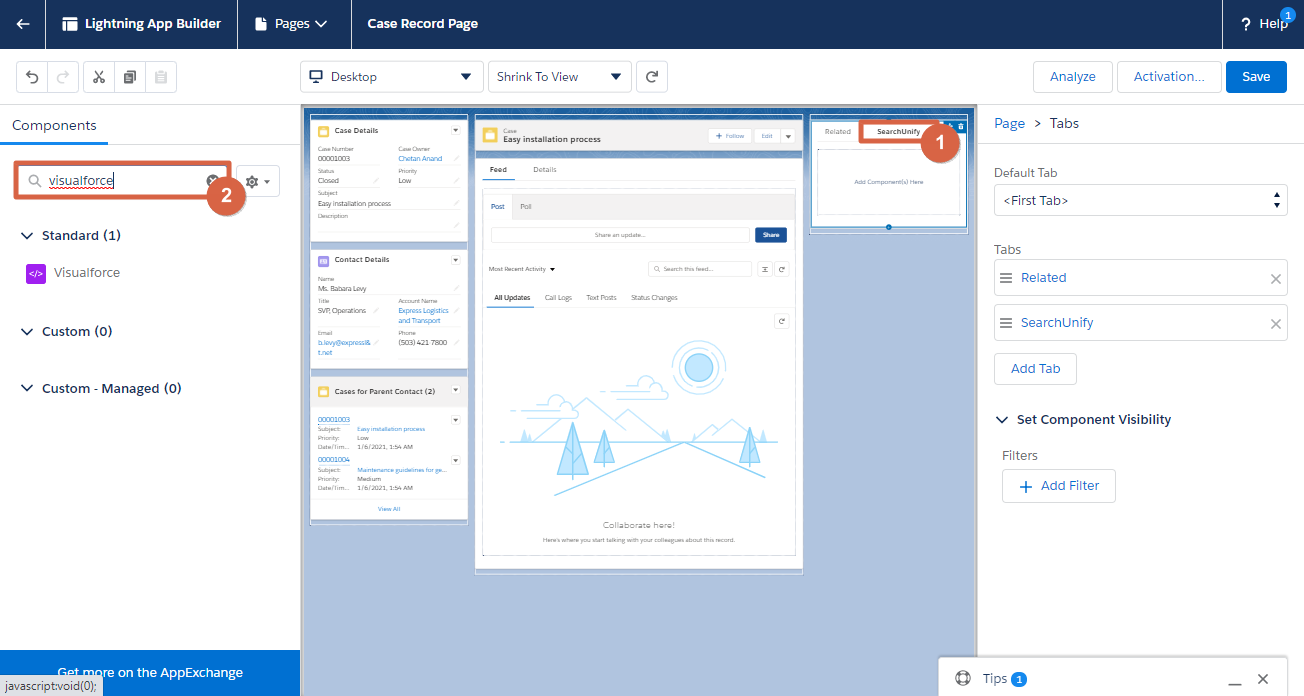Screen dimensions: 1304x696
Task: Open the Default Tab select box
Action: pyautogui.click(x=1140, y=200)
